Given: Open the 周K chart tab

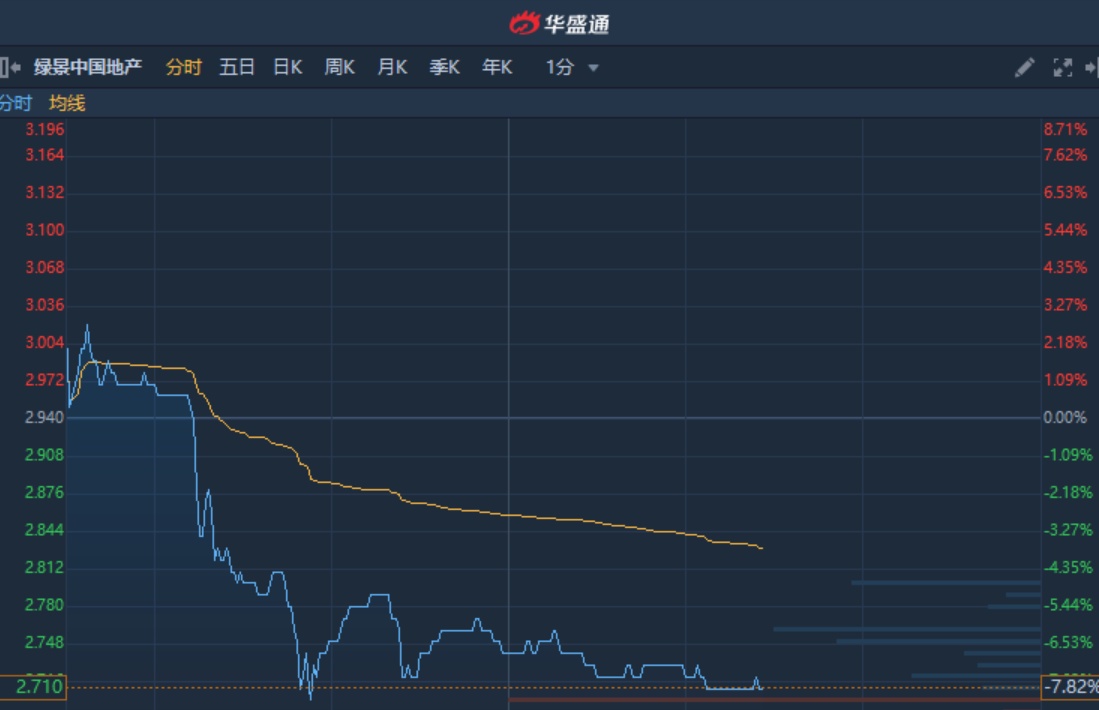Looking at the screenshot, I should pos(339,67).
